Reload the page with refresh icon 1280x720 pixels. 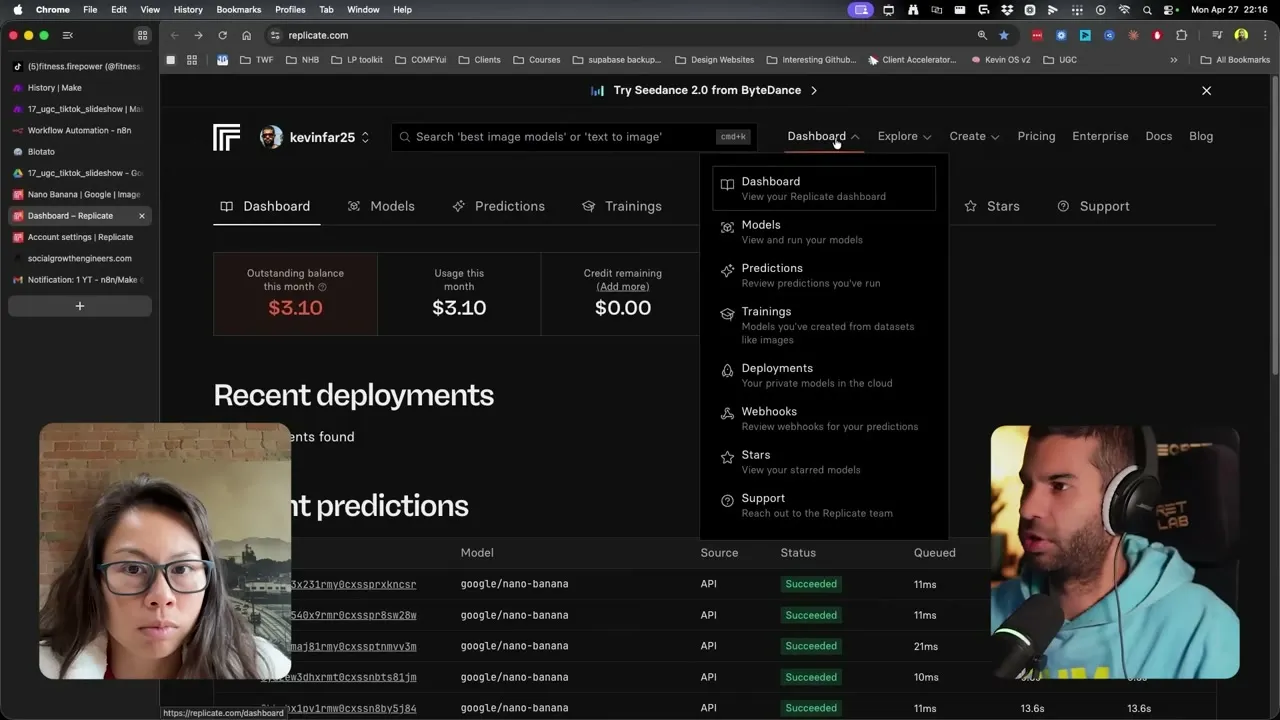[222, 35]
